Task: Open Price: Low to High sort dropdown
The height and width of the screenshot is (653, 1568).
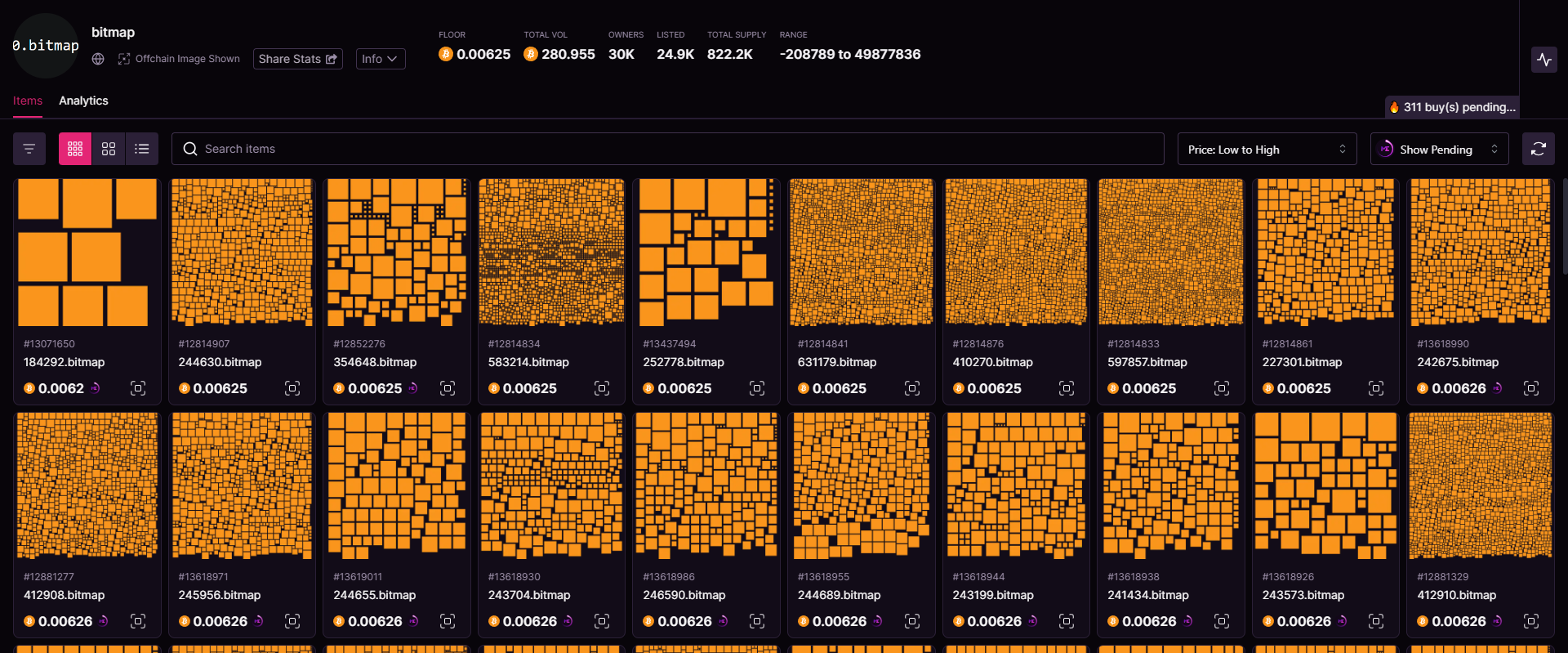Action: pos(1267,150)
